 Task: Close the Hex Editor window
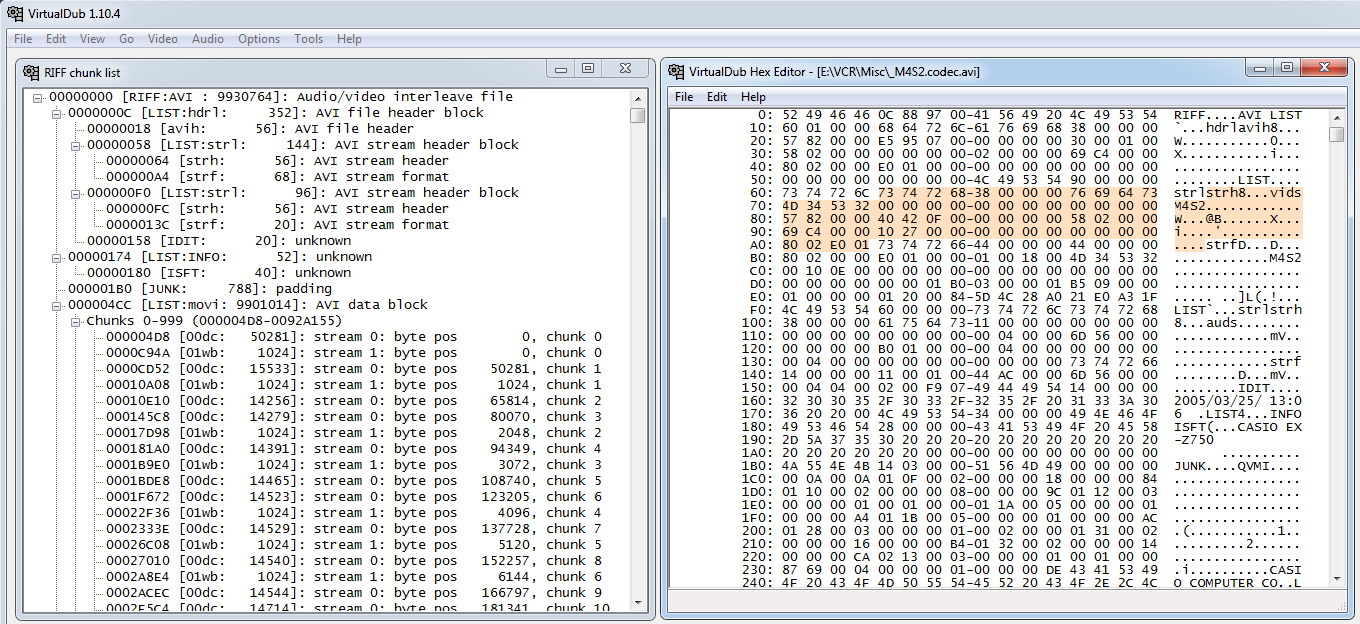click(x=1326, y=68)
